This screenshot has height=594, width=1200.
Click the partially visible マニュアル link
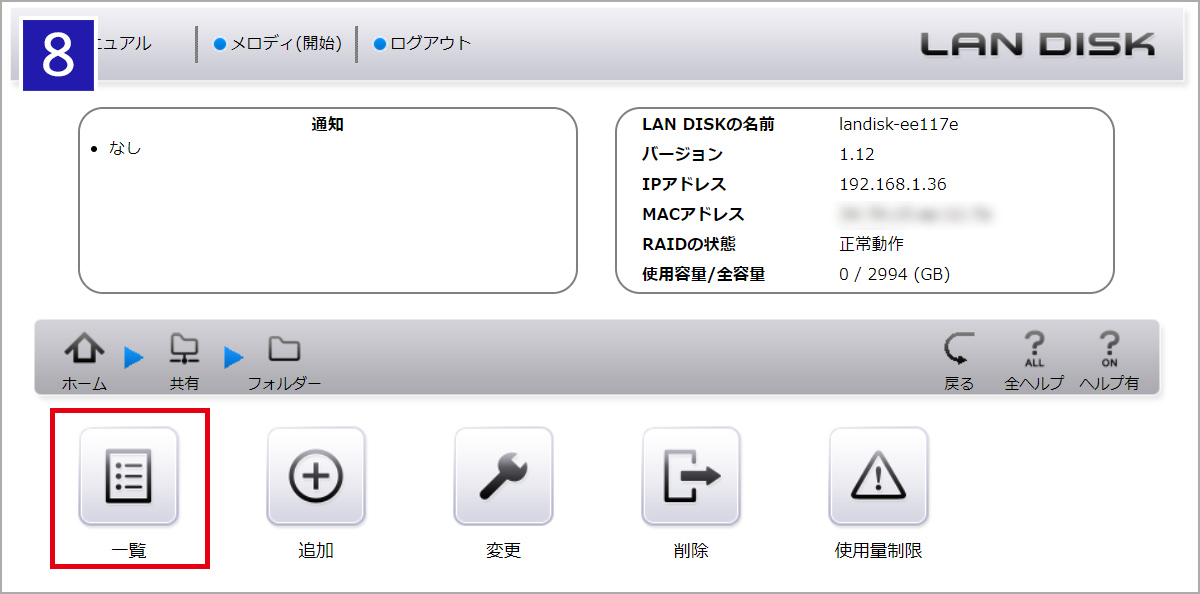click(x=123, y=43)
